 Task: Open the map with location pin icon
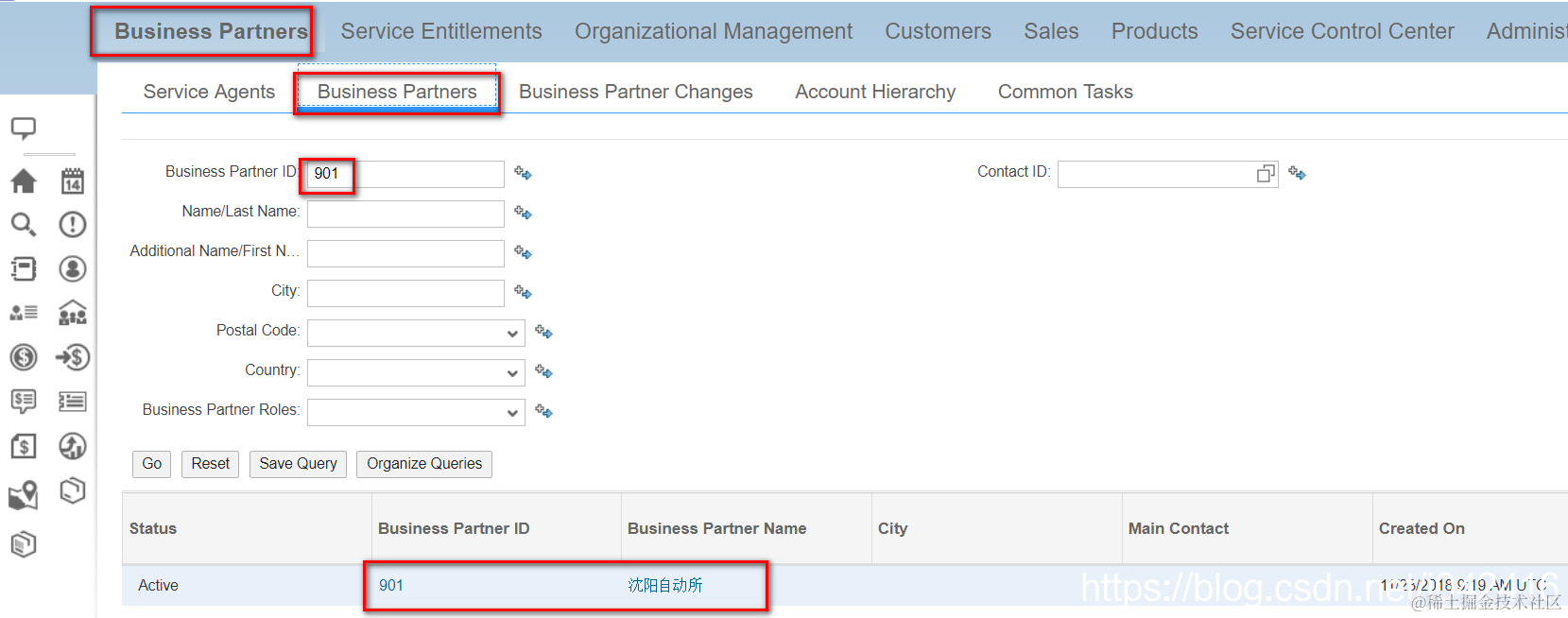pyautogui.click(x=24, y=495)
